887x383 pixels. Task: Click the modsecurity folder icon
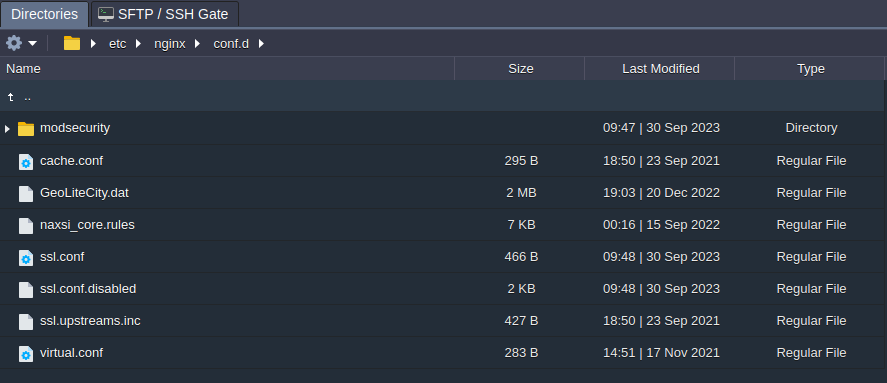click(26, 128)
